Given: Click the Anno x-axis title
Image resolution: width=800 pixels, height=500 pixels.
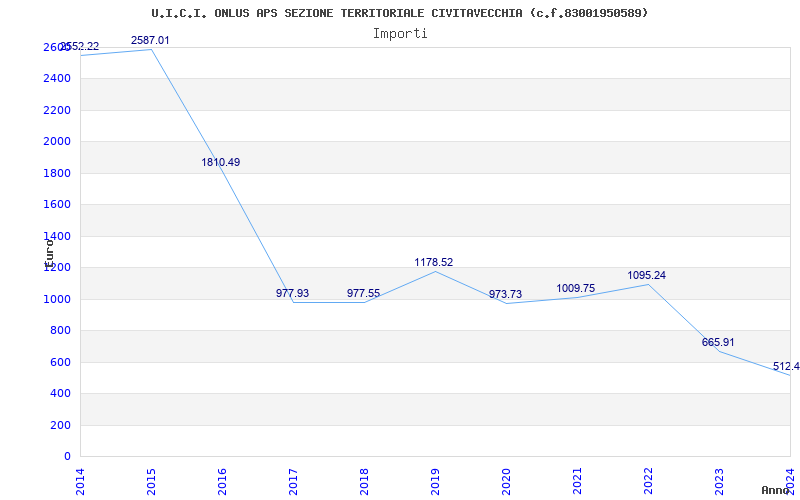Looking at the screenshot, I should pyautogui.click(x=775, y=490).
